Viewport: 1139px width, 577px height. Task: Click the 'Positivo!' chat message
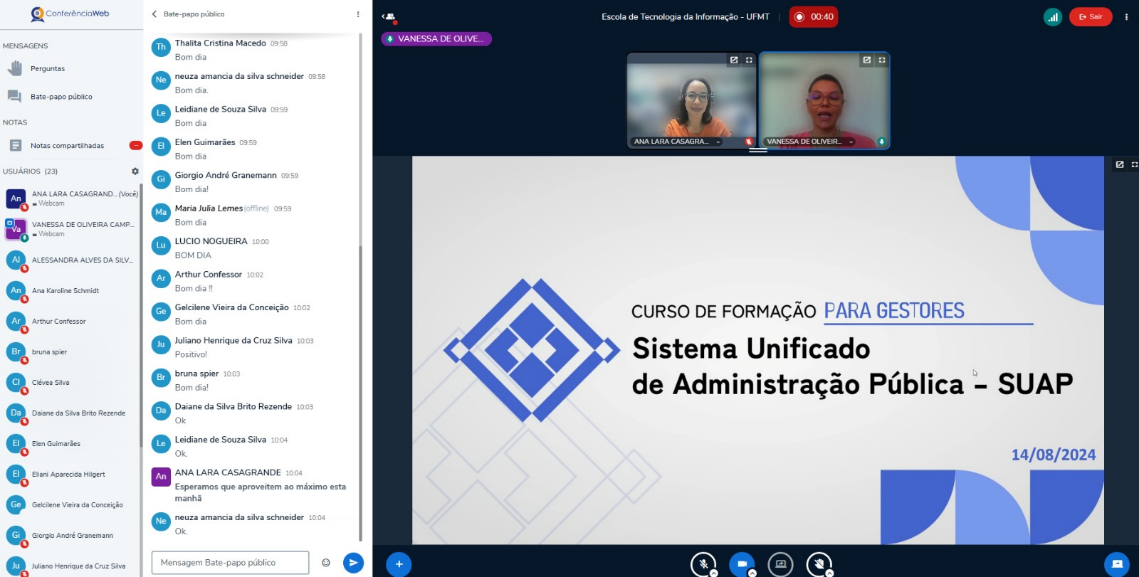(191, 355)
